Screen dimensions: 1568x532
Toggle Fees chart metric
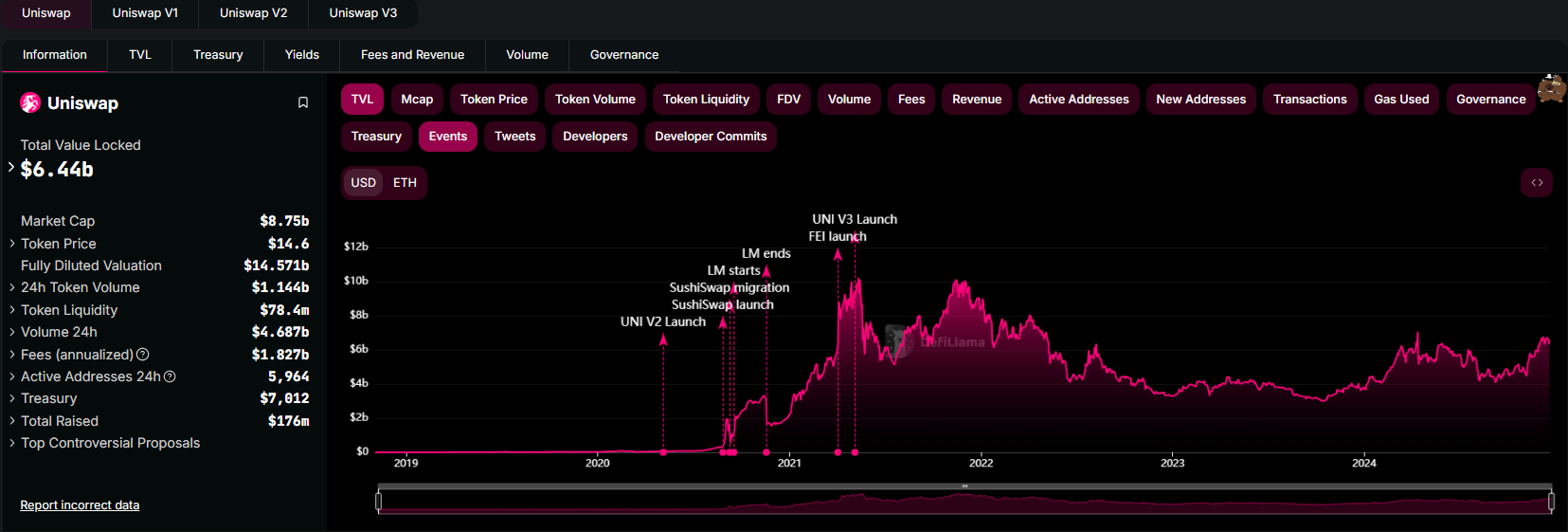pos(911,99)
